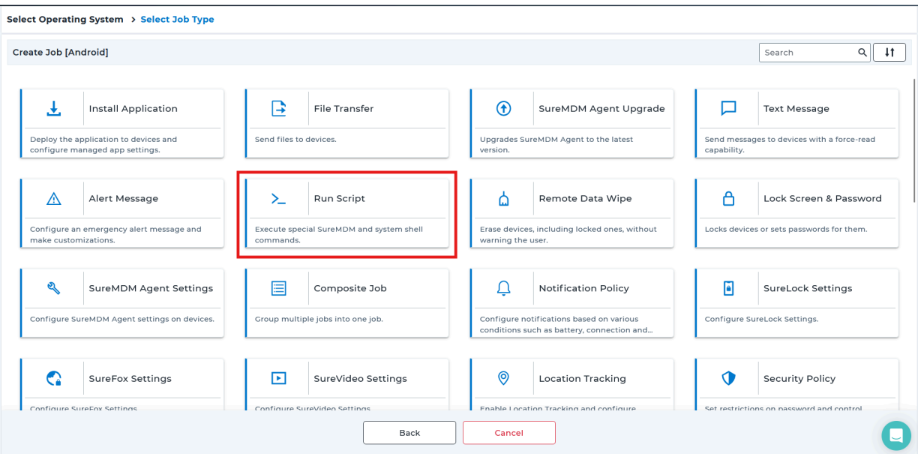Select the Alert Message warning triangle icon
The height and width of the screenshot is (458, 924).
(54, 199)
